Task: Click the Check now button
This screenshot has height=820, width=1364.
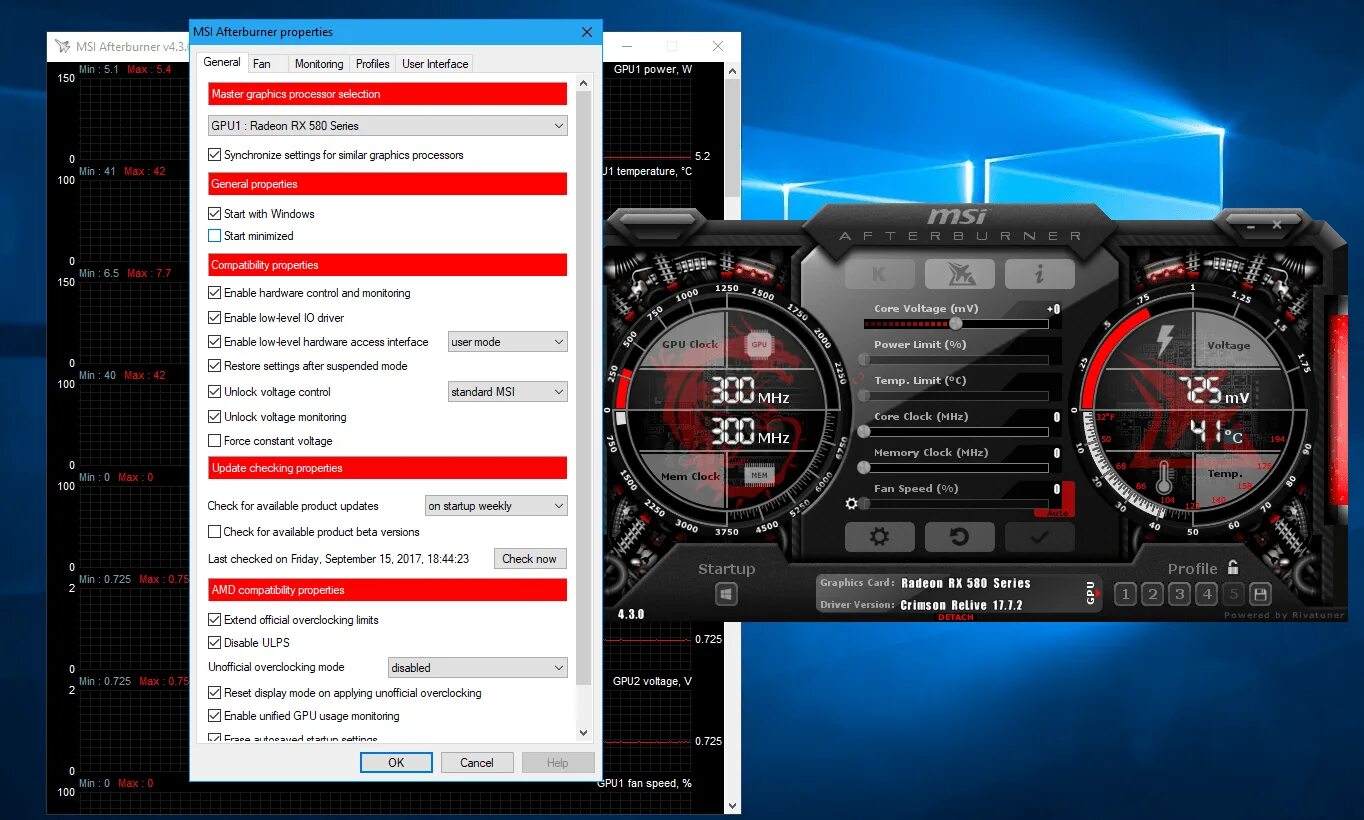Action: coord(530,559)
